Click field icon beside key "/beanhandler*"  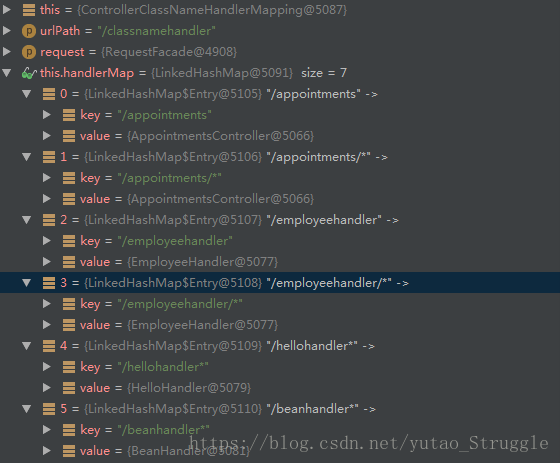pyautogui.click(x=69, y=430)
